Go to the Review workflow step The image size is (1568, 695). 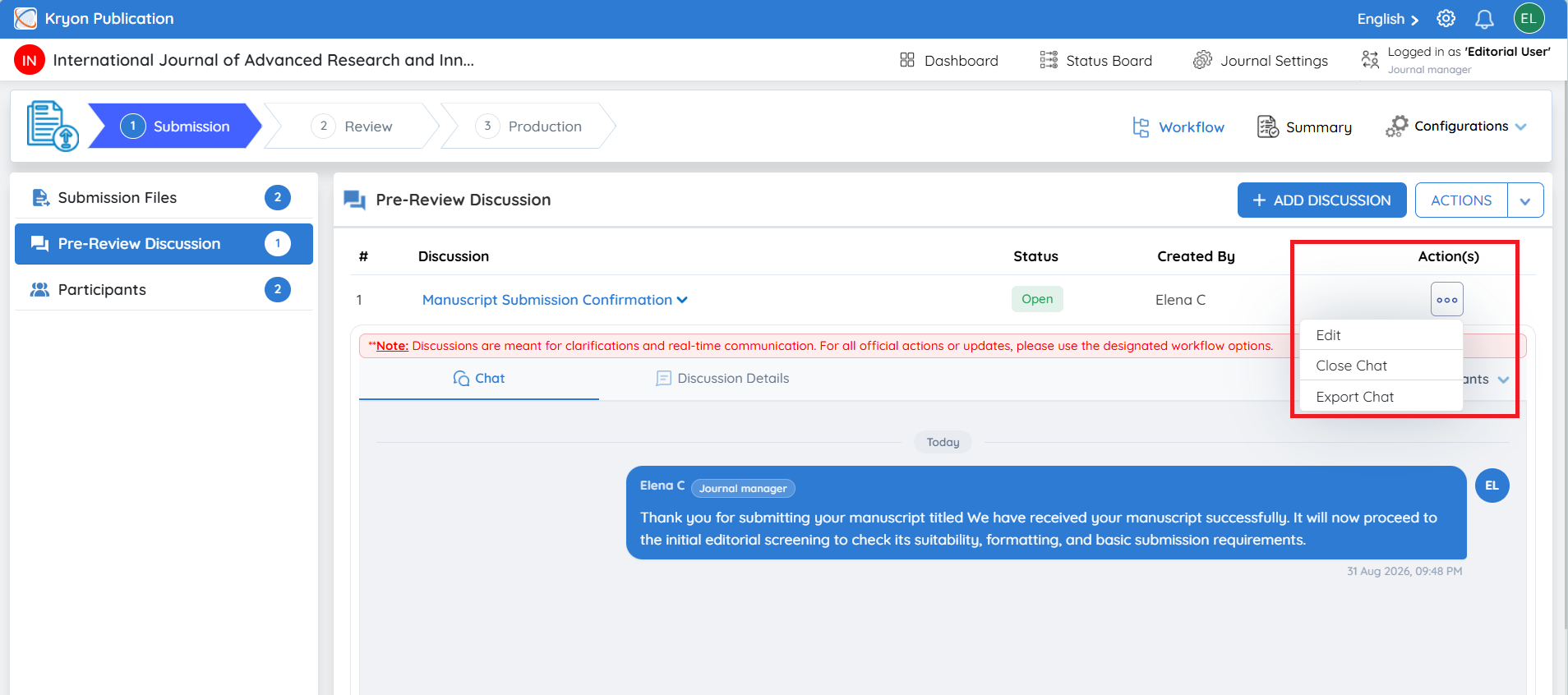(x=352, y=126)
